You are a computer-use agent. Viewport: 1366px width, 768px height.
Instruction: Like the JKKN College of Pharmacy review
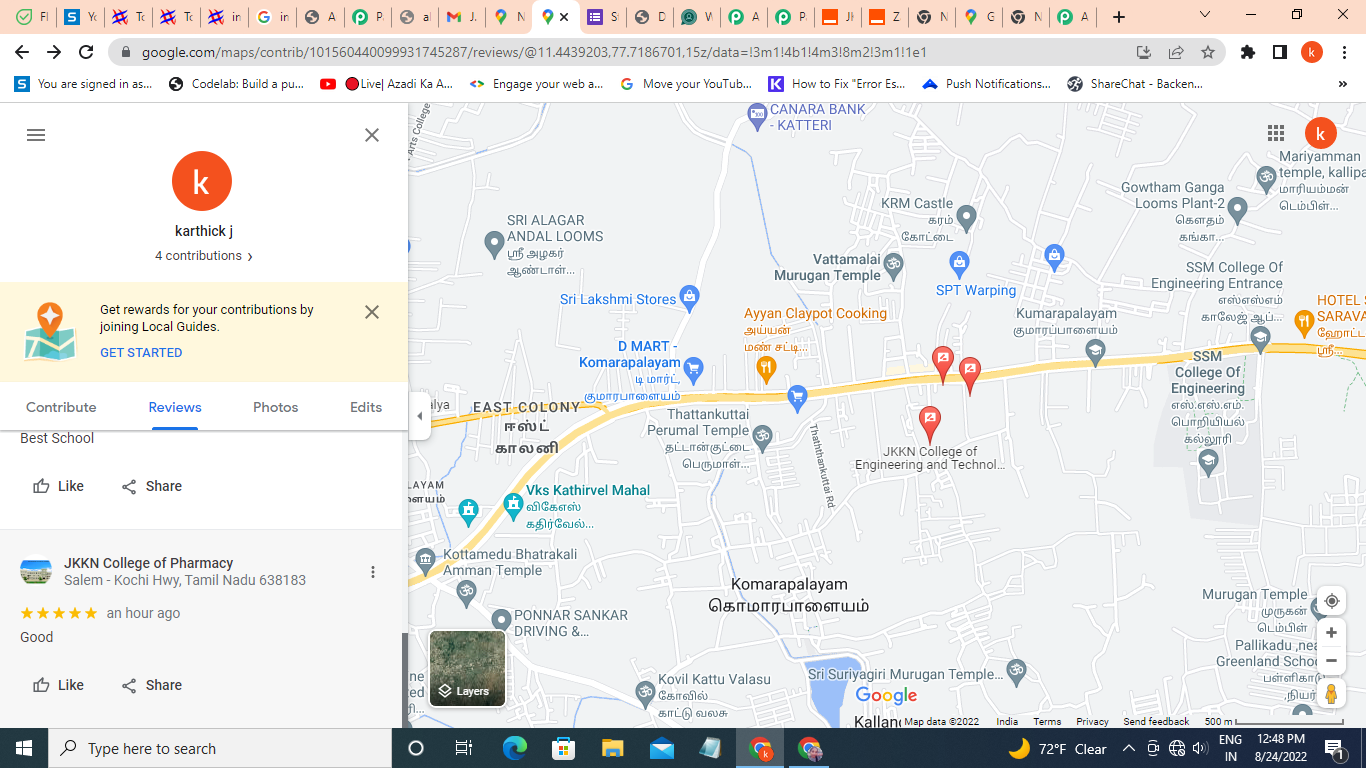point(58,685)
